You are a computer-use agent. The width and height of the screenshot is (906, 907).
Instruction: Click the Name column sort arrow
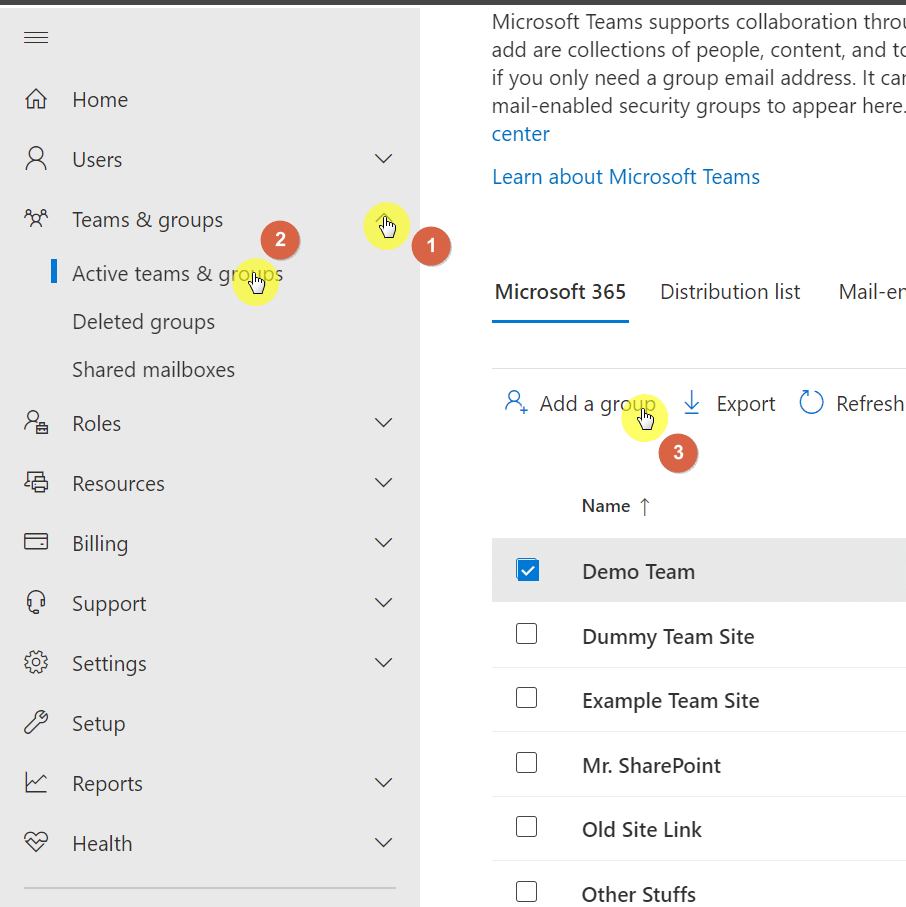coord(645,507)
